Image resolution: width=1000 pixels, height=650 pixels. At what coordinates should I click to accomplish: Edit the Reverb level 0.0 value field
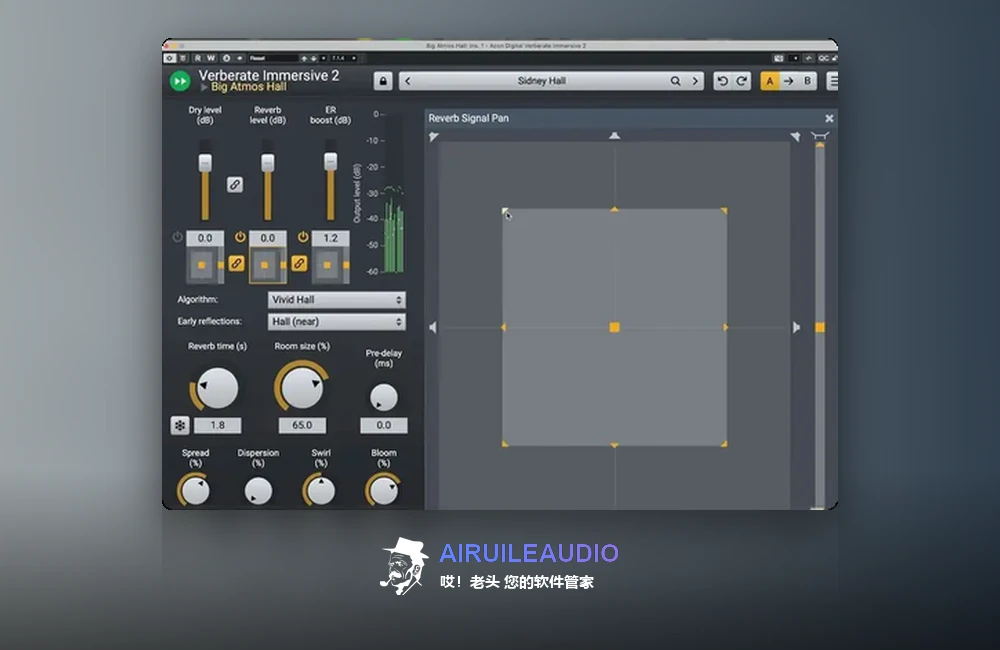268,238
